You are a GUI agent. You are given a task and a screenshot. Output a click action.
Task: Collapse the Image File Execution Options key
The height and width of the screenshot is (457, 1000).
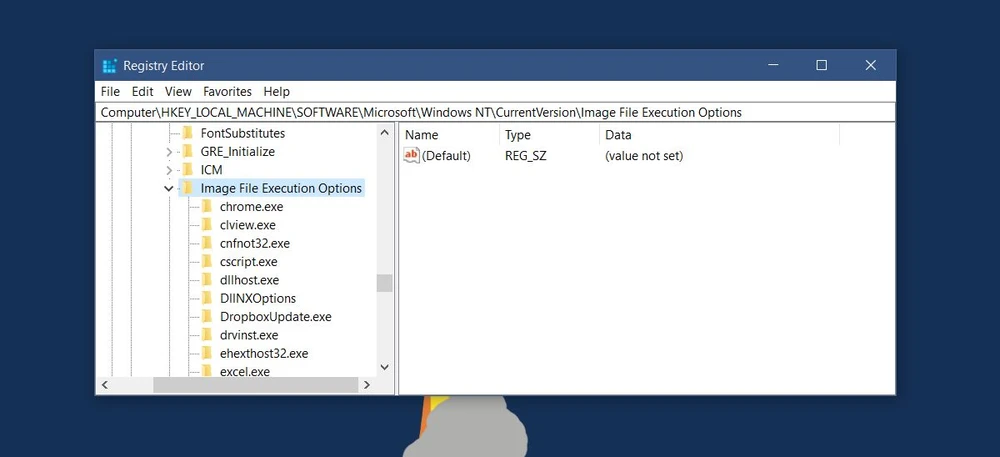point(168,188)
